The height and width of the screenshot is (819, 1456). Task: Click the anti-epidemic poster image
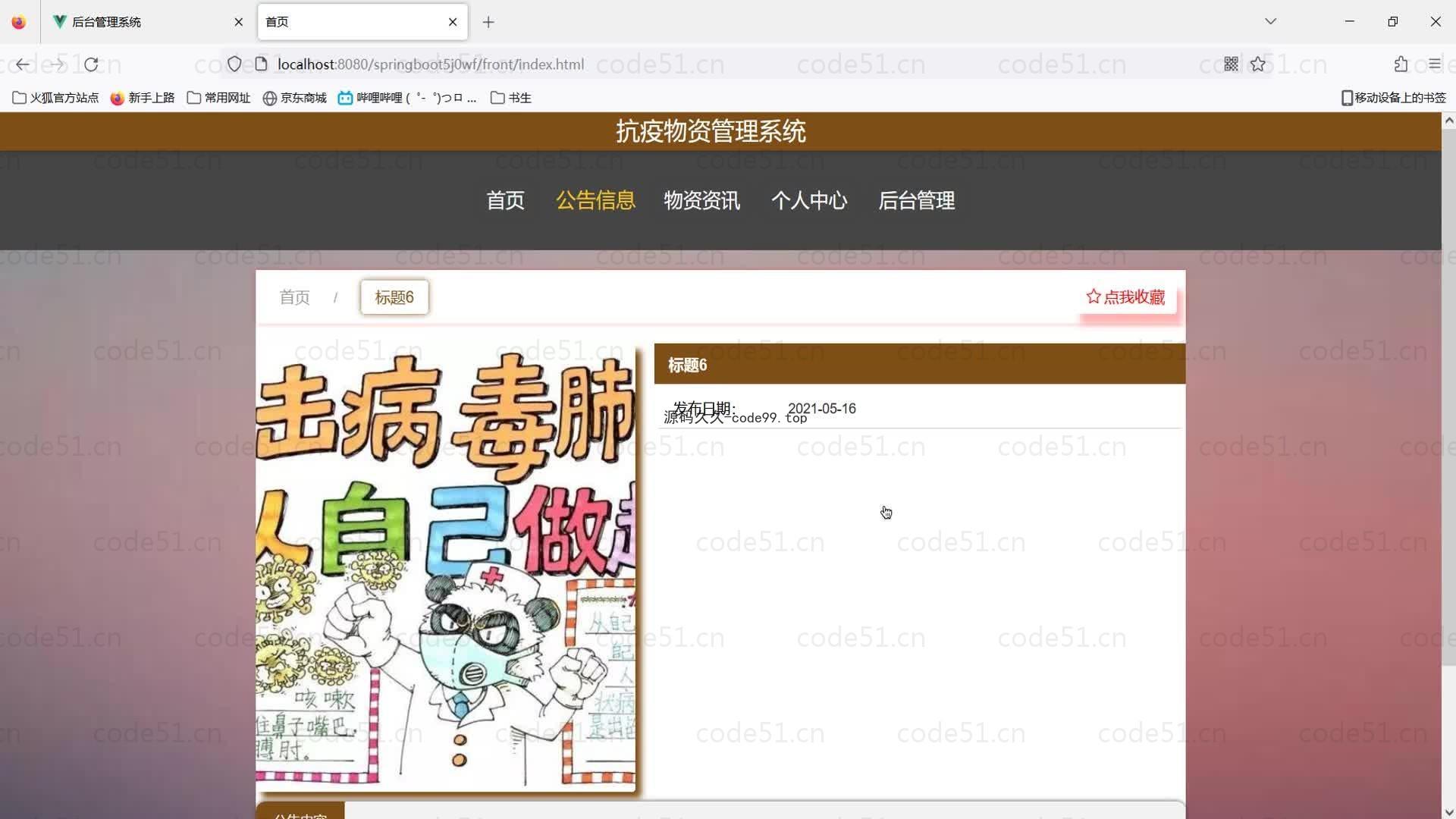tap(446, 567)
